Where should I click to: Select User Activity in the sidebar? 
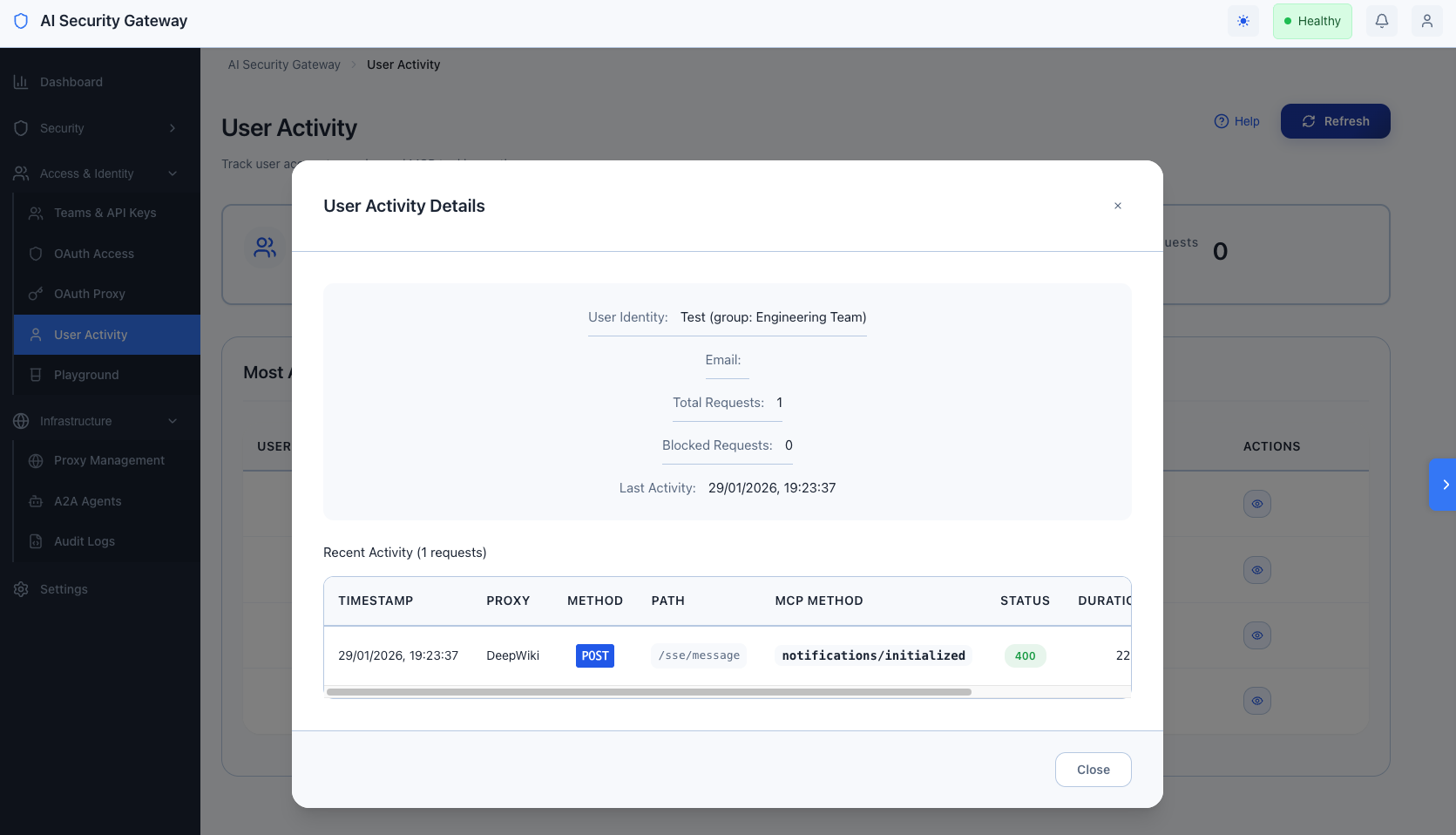tap(91, 335)
